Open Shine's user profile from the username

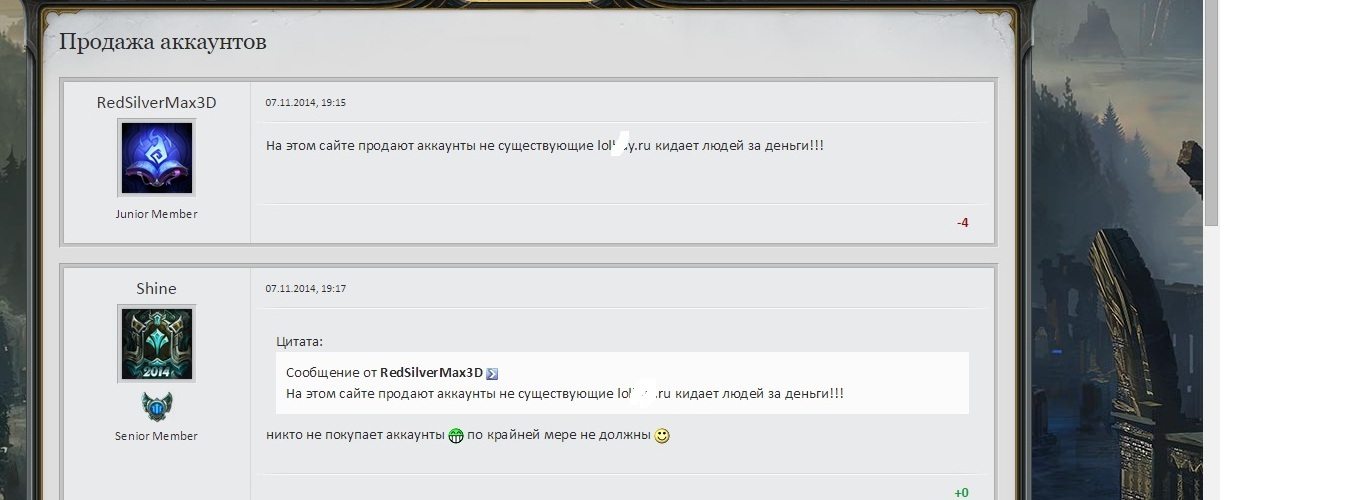pos(156,289)
